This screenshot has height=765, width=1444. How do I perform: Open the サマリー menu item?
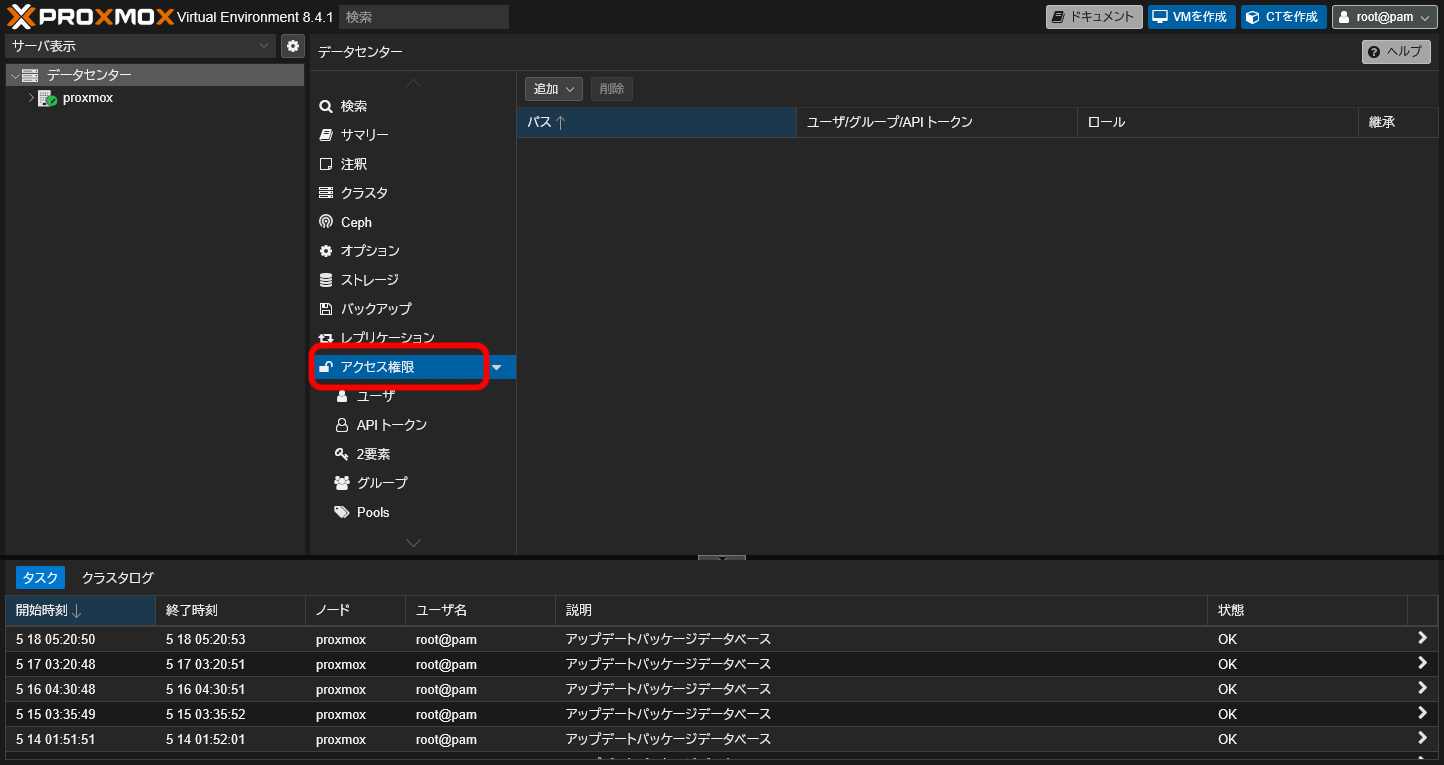[x=364, y=135]
